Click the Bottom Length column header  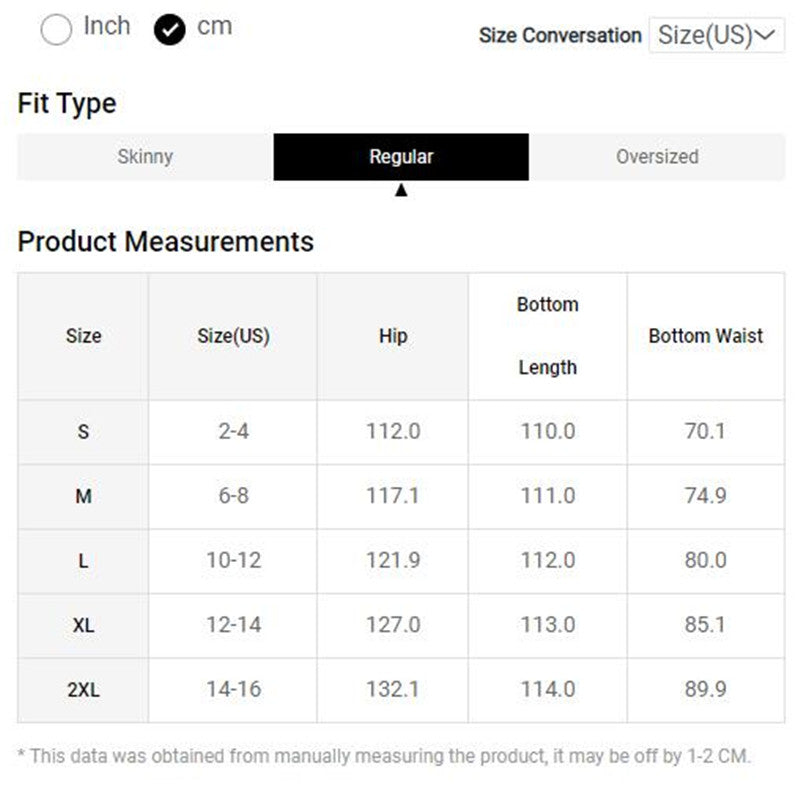(x=547, y=336)
